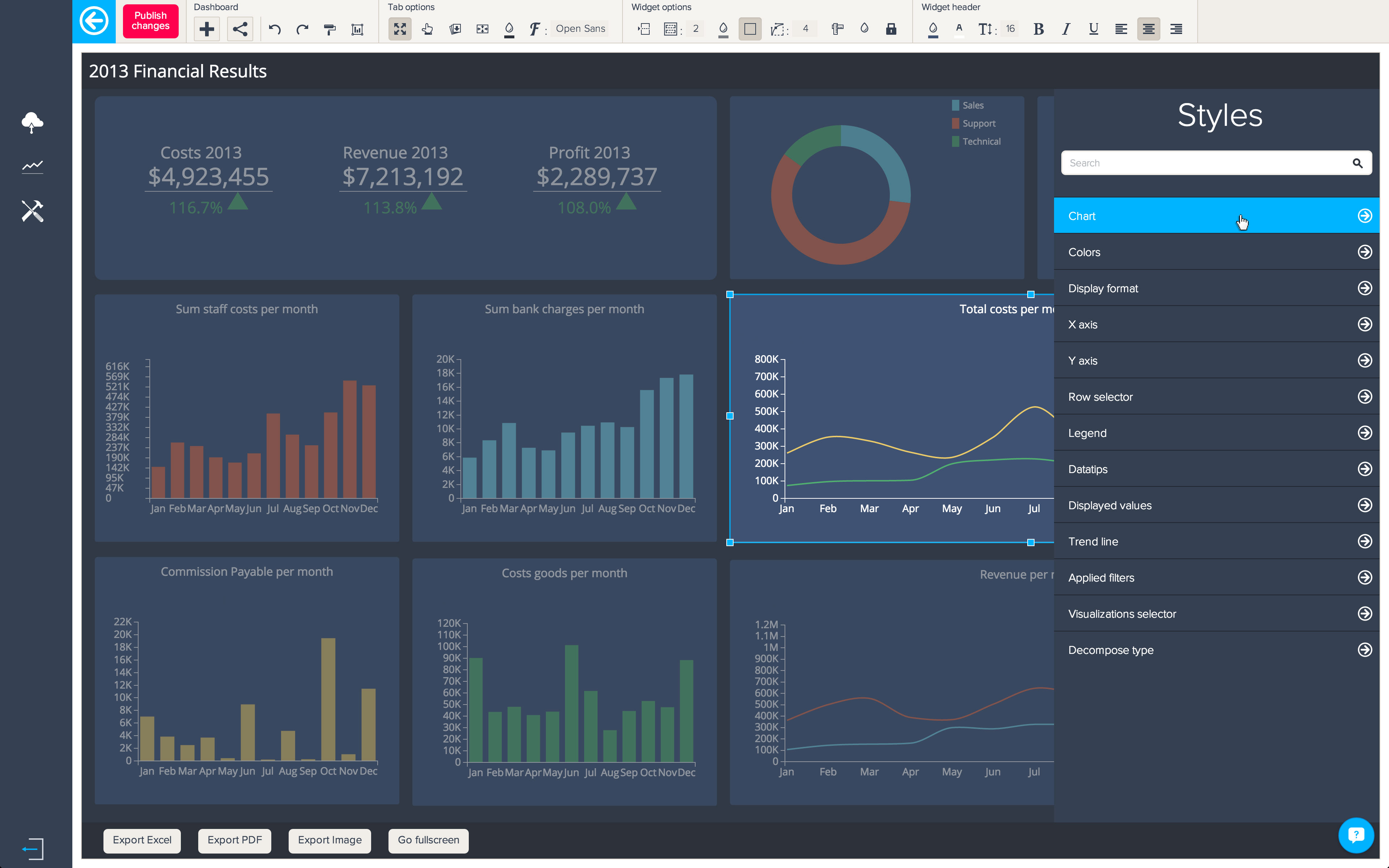Viewport: 1389px width, 868px height.
Task: Click widget header background color drop
Action: [x=933, y=29]
